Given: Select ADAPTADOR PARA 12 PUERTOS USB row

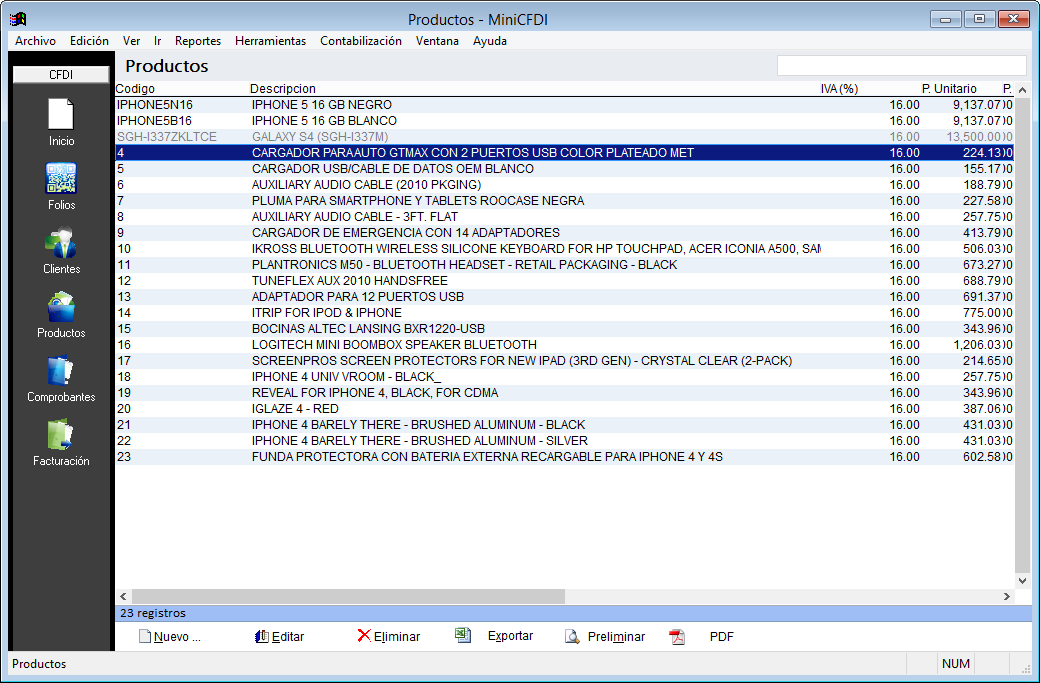Looking at the screenshot, I should point(564,296).
